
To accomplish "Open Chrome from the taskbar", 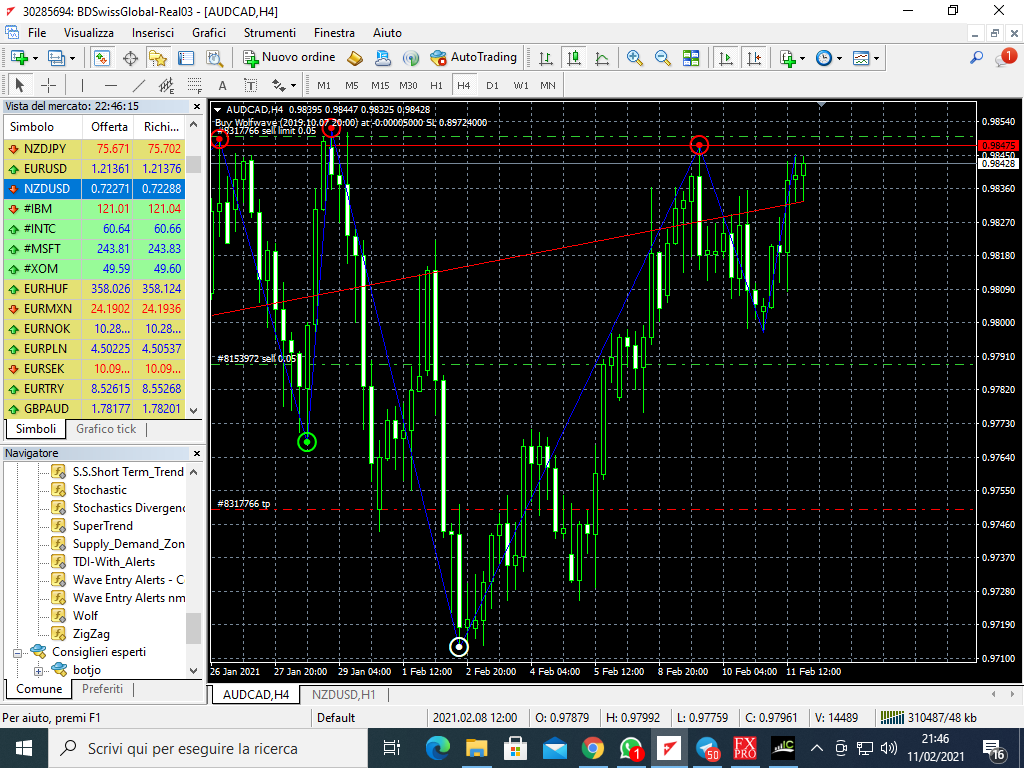I will 592,748.
